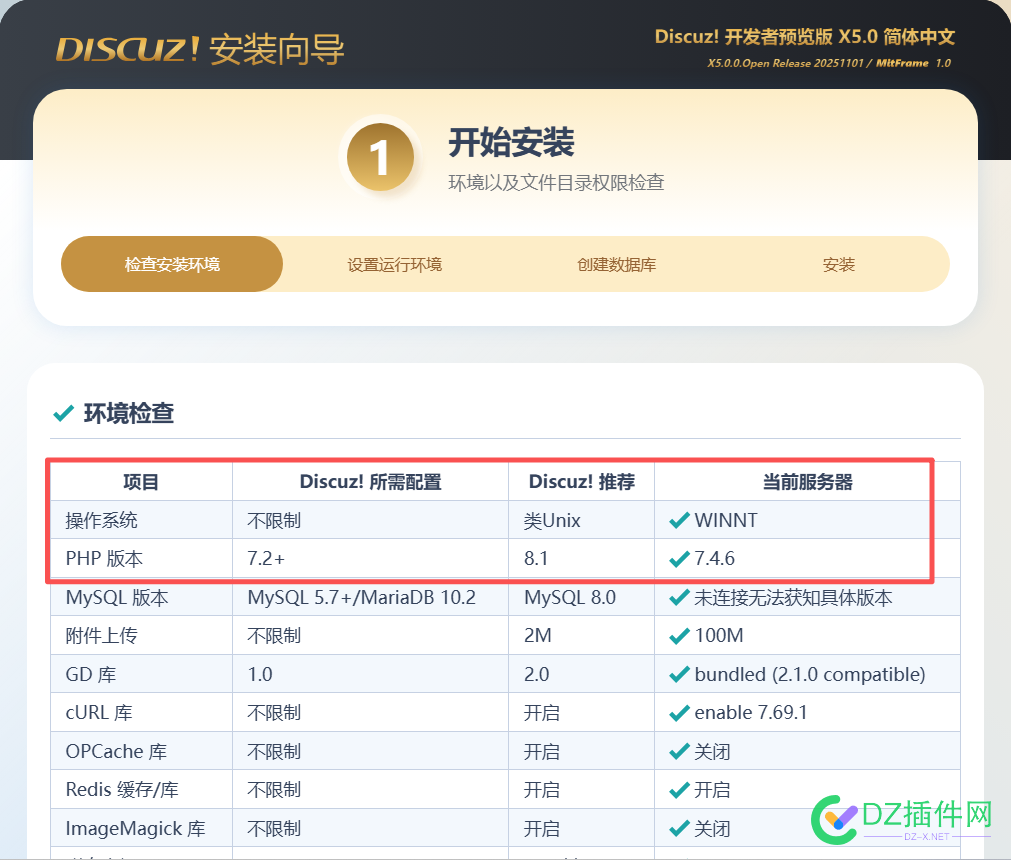
Task: Click the gold step number 1 badge
Action: click(380, 157)
